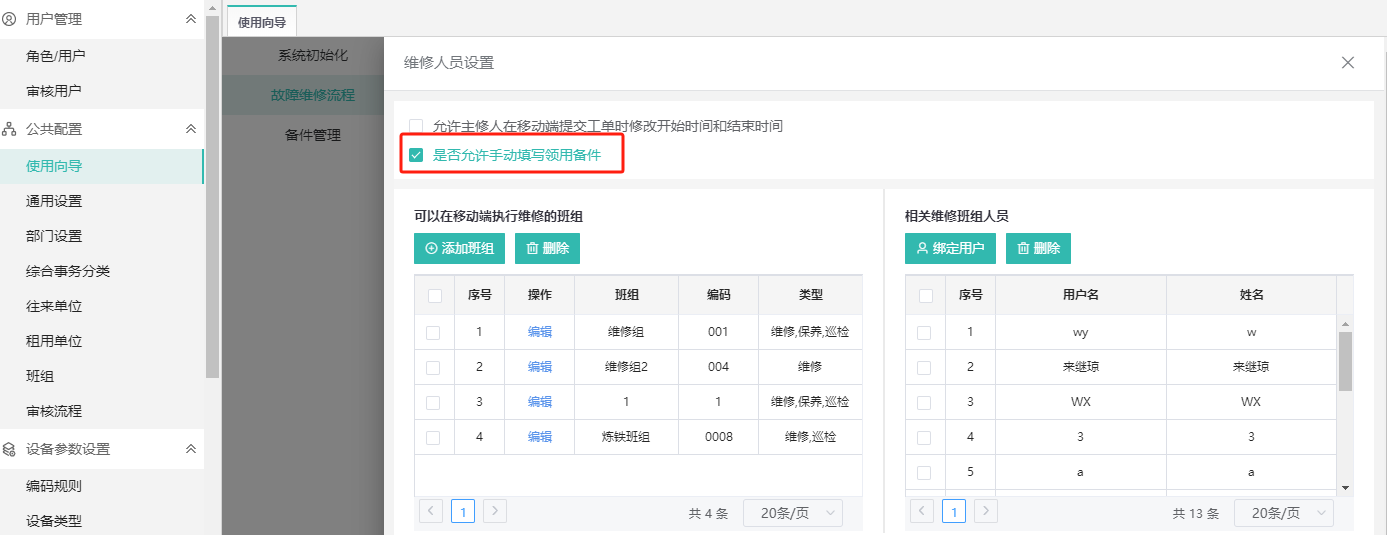Click 删除 button in the 班组 panel
This screenshot has height=535, width=1387.
547,248
